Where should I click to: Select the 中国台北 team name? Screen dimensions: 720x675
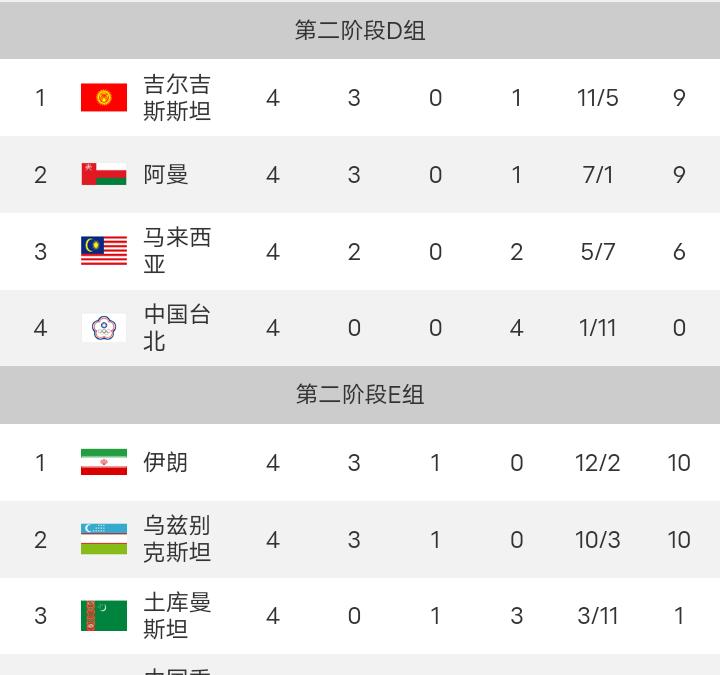coord(177,328)
